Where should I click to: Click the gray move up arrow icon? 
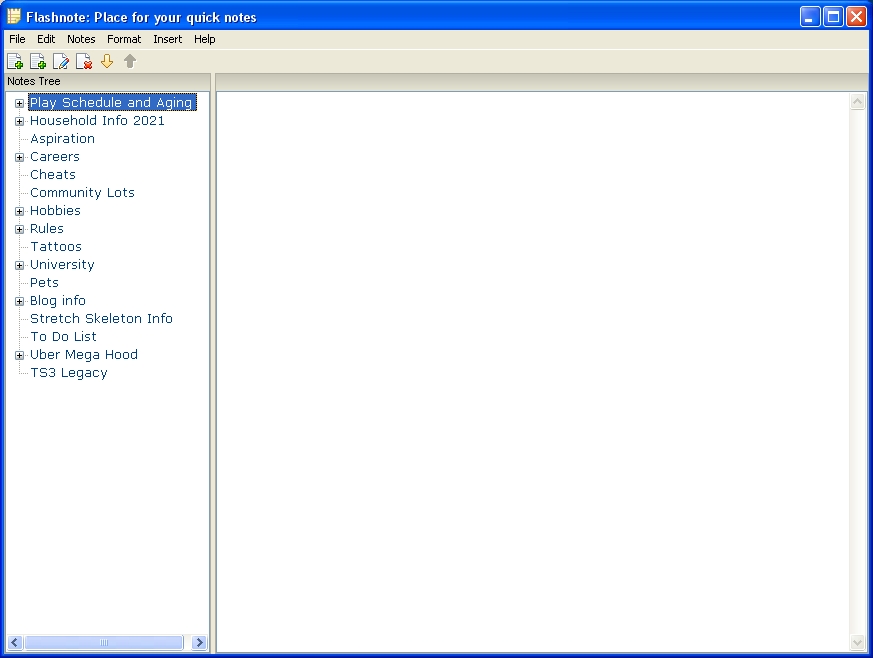[x=130, y=61]
